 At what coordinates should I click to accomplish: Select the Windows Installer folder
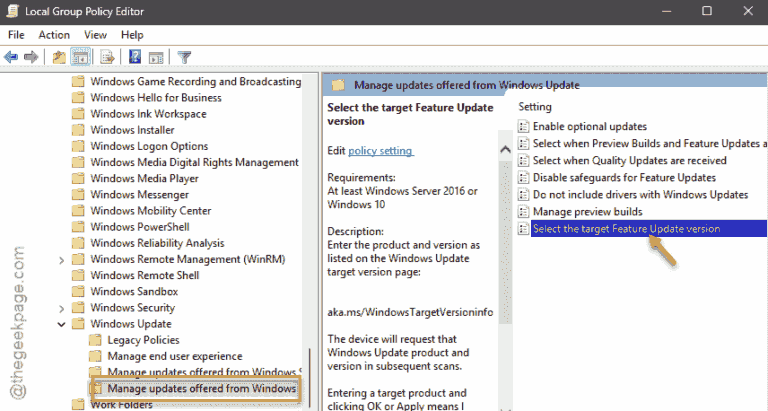pos(132,130)
